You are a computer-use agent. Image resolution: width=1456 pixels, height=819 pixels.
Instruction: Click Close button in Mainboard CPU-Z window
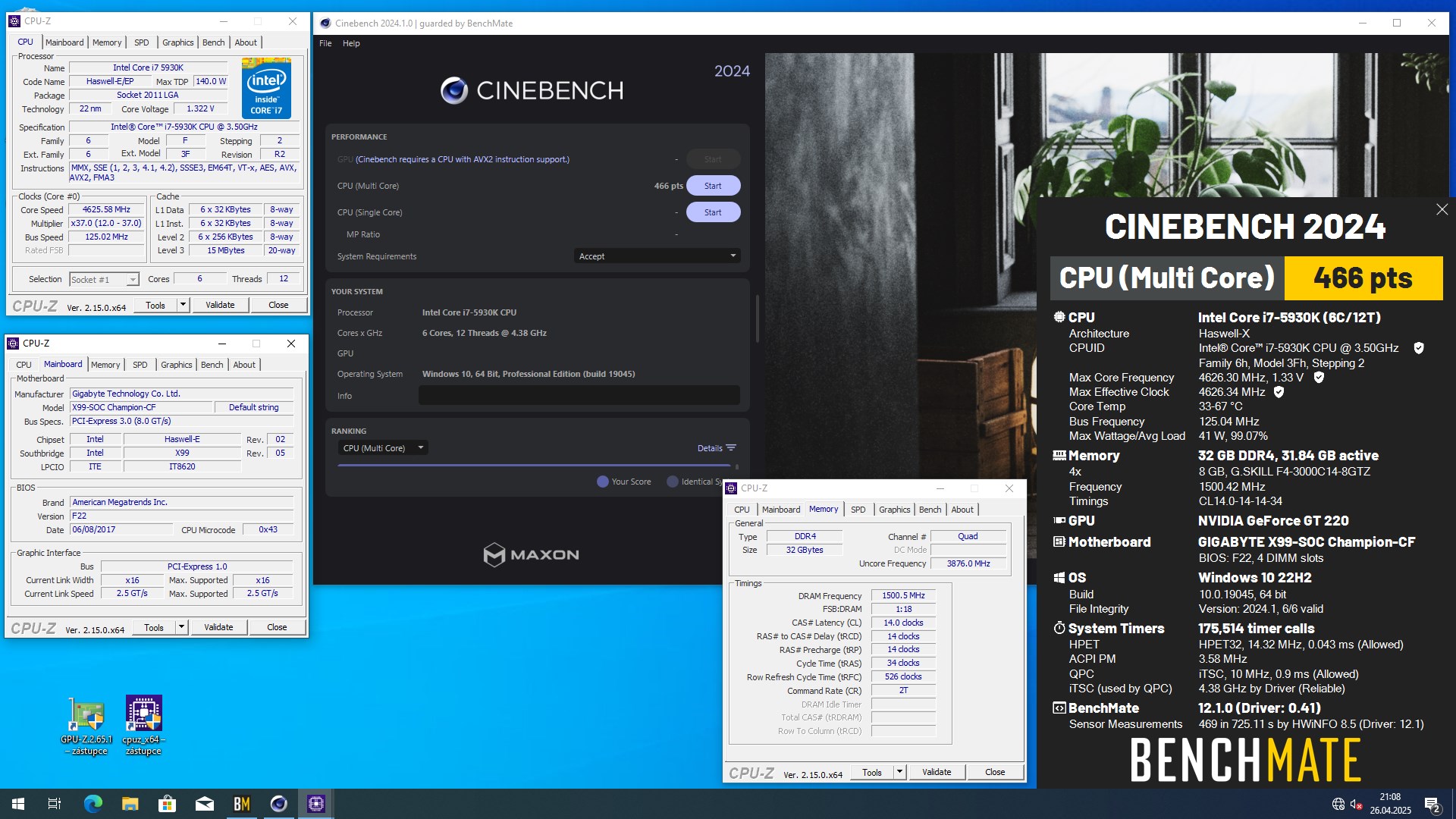point(277,627)
